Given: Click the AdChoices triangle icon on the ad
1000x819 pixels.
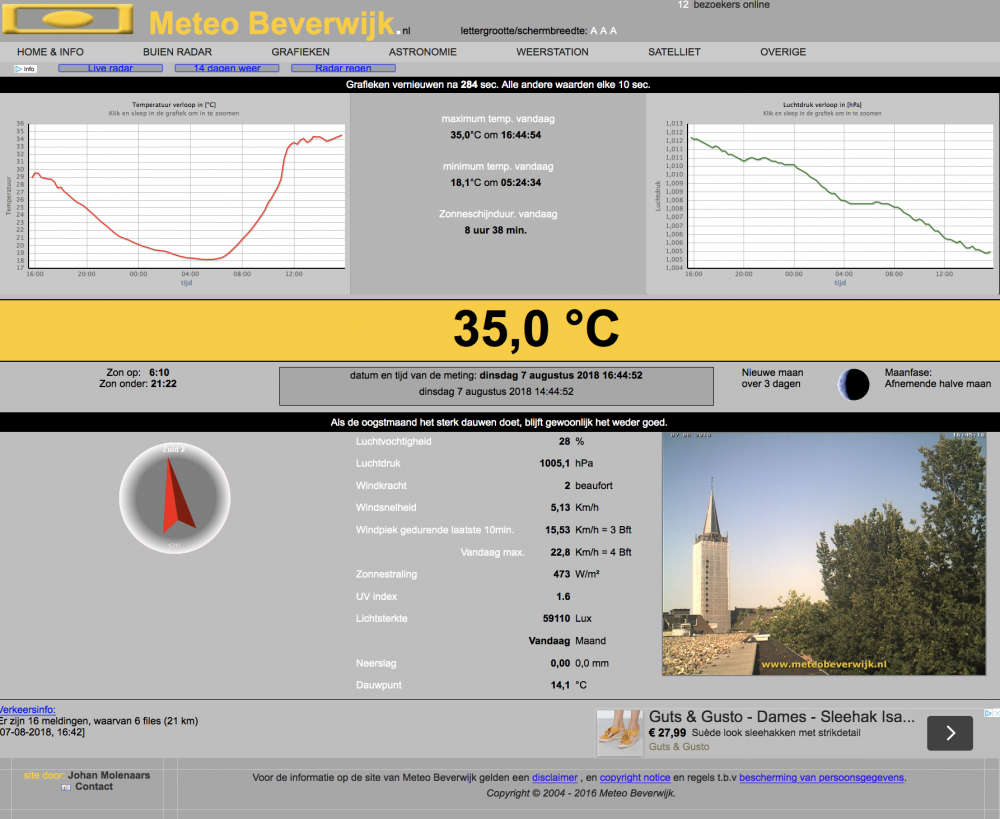Looking at the screenshot, I should (x=988, y=713).
